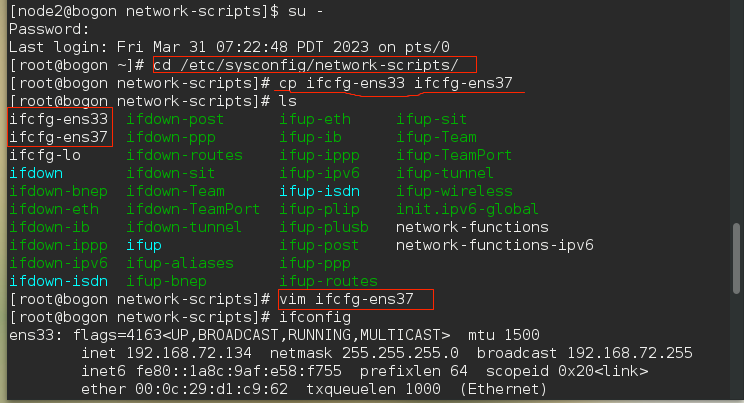Click the ifup-routes script entry
Viewport: 744px width, 403px height.
pyautogui.click(x=328, y=281)
